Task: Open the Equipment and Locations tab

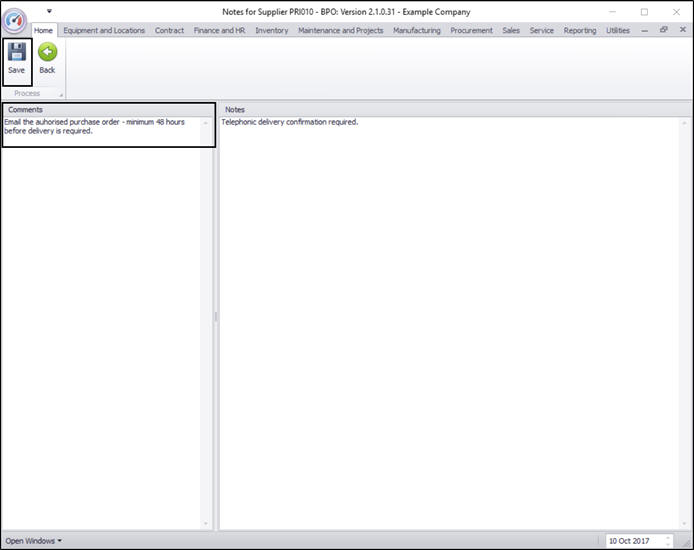Action: [x=104, y=30]
